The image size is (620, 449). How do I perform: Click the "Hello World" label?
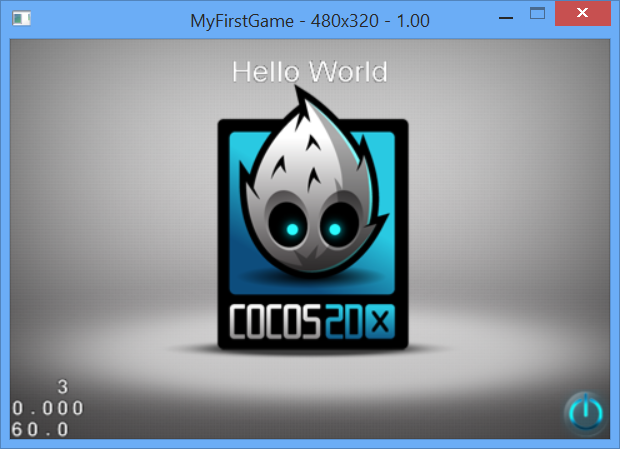(x=309, y=72)
